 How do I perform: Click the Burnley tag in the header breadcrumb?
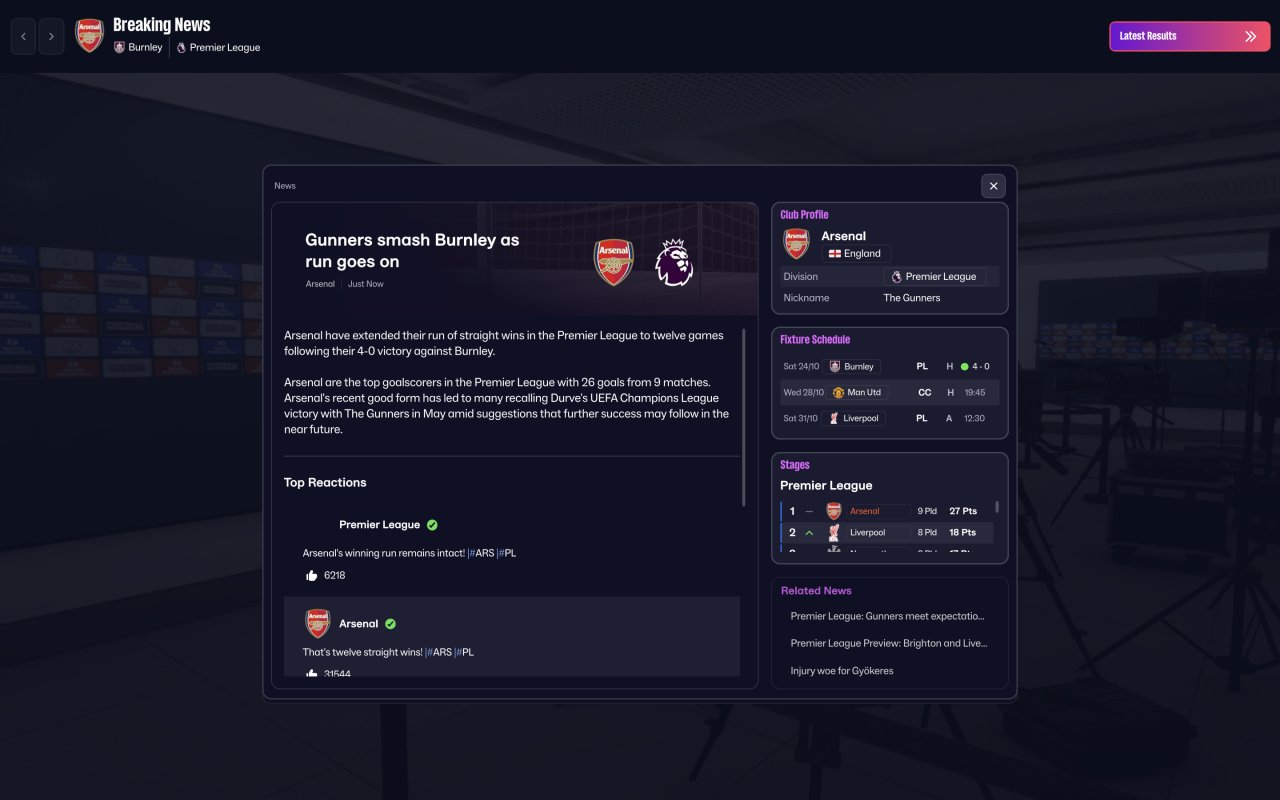[x=138, y=47]
